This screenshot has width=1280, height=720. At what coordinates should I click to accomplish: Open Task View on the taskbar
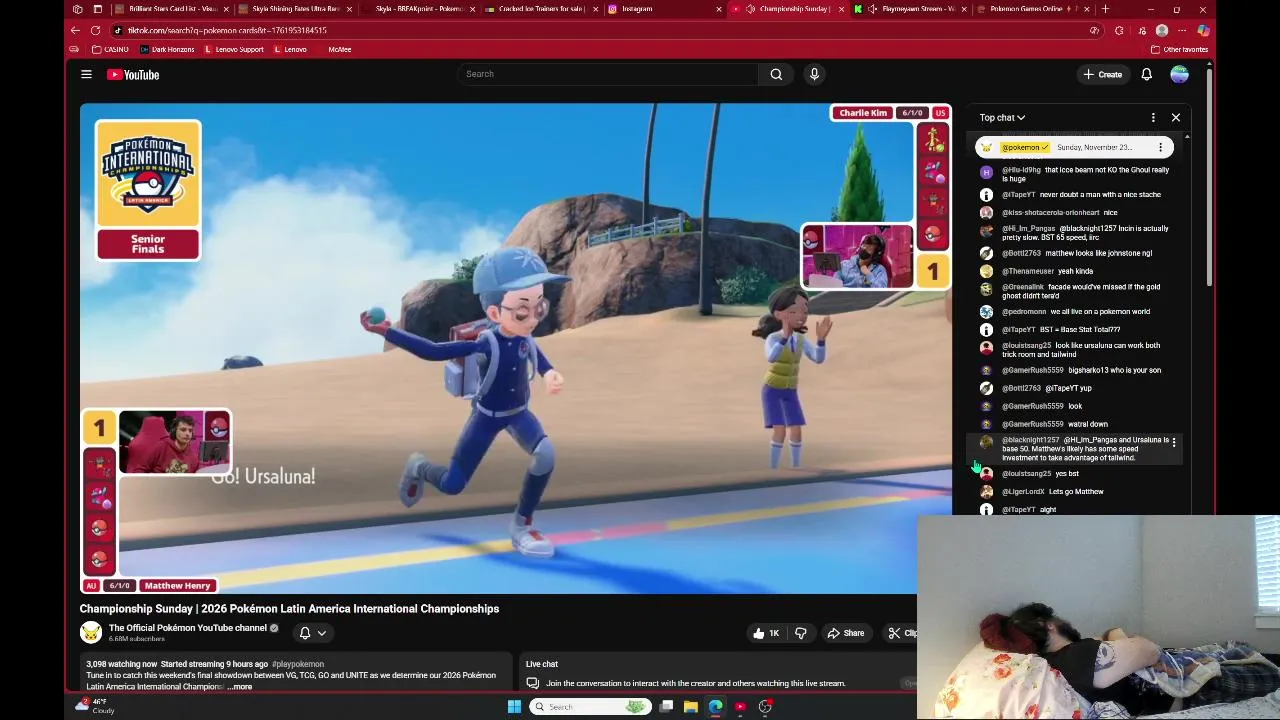click(x=666, y=707)
